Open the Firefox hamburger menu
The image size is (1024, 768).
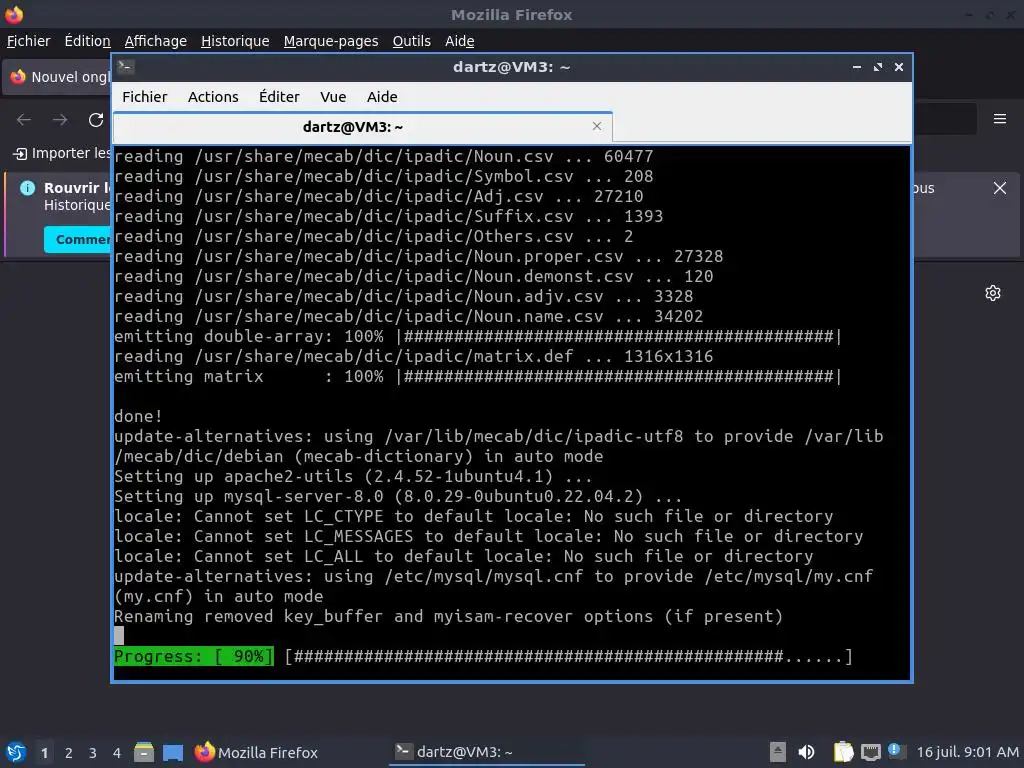point(1000,119)
